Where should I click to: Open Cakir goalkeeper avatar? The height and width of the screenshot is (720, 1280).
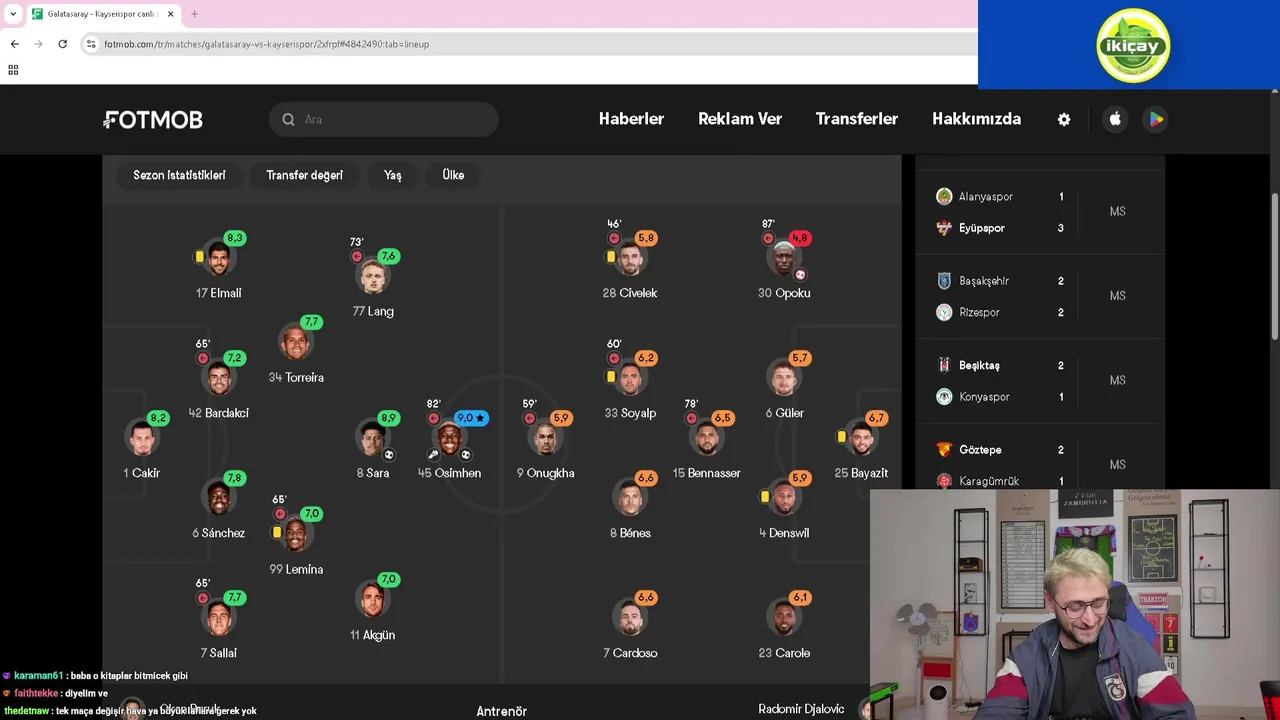click(142, 439)
